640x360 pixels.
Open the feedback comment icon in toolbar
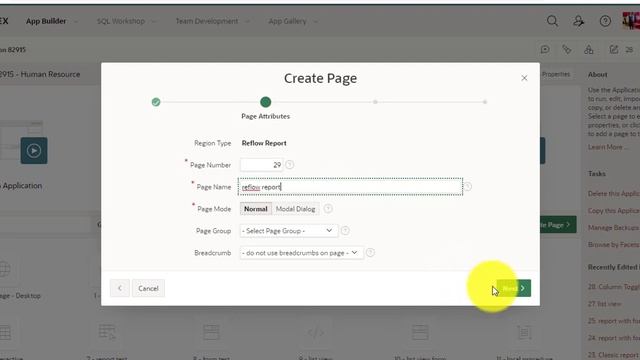click(x=545, y=49)
